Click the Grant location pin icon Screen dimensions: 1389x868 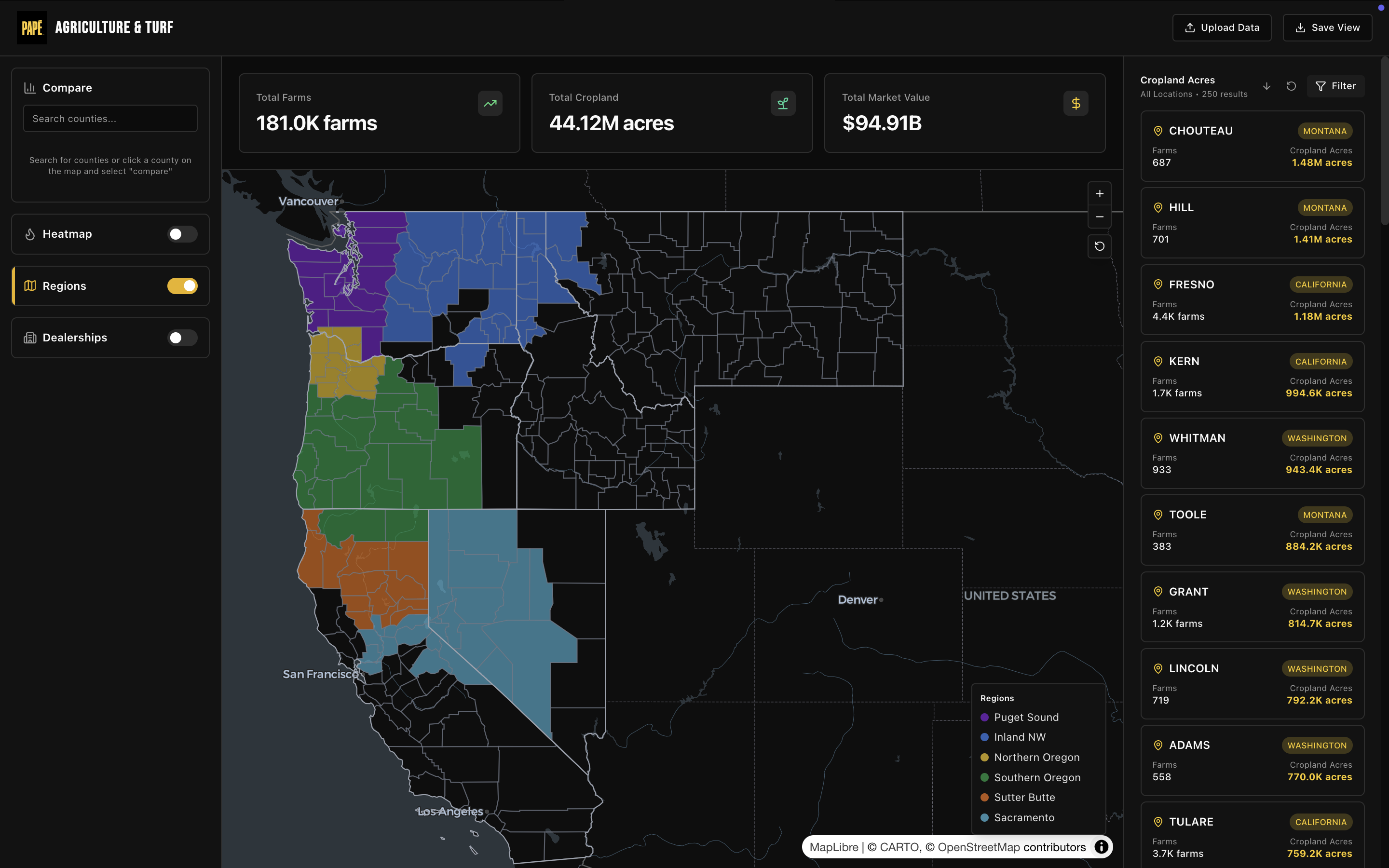pyautogui.click(x=1157, y=592)
